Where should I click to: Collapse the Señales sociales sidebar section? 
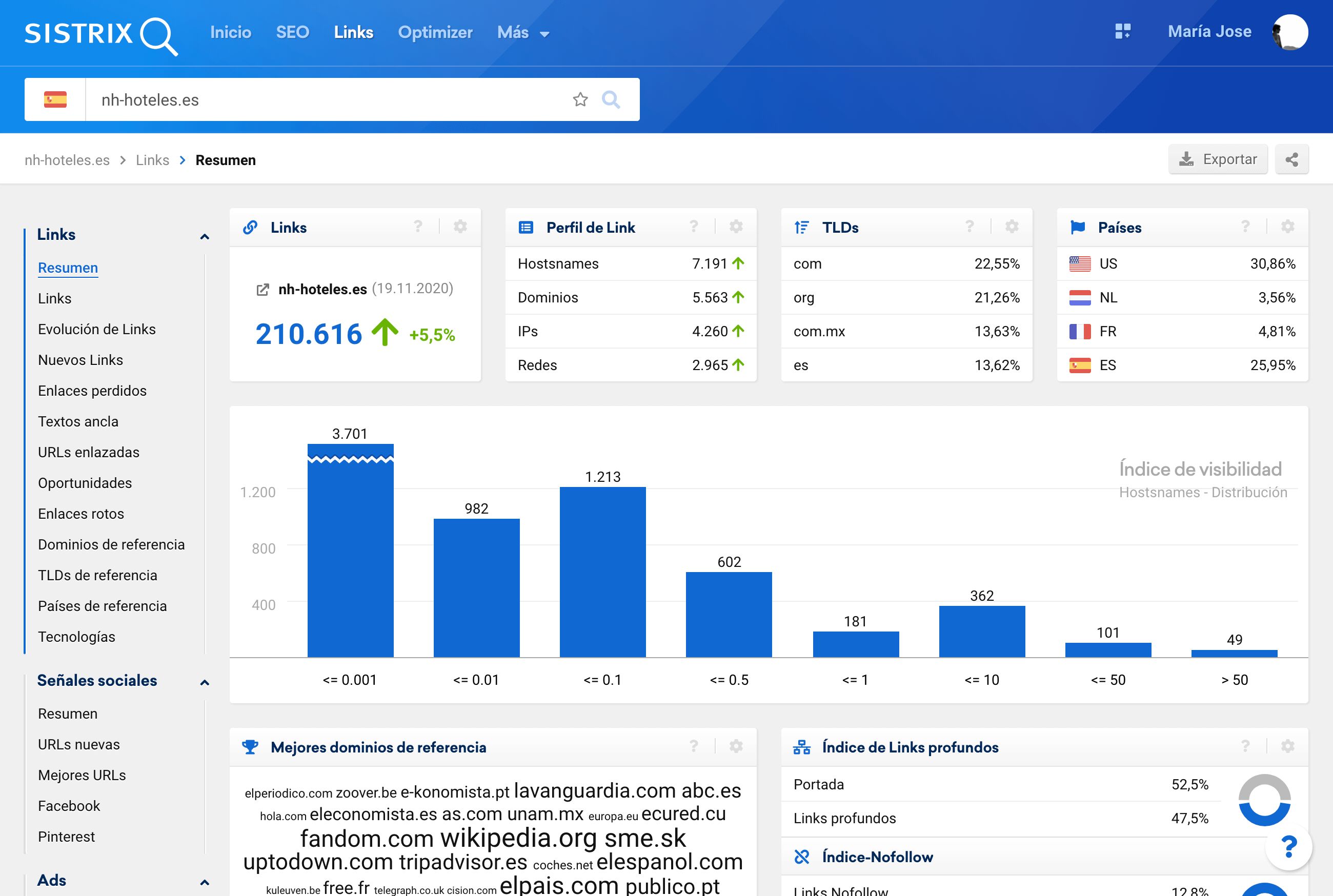tap(205, 682)
